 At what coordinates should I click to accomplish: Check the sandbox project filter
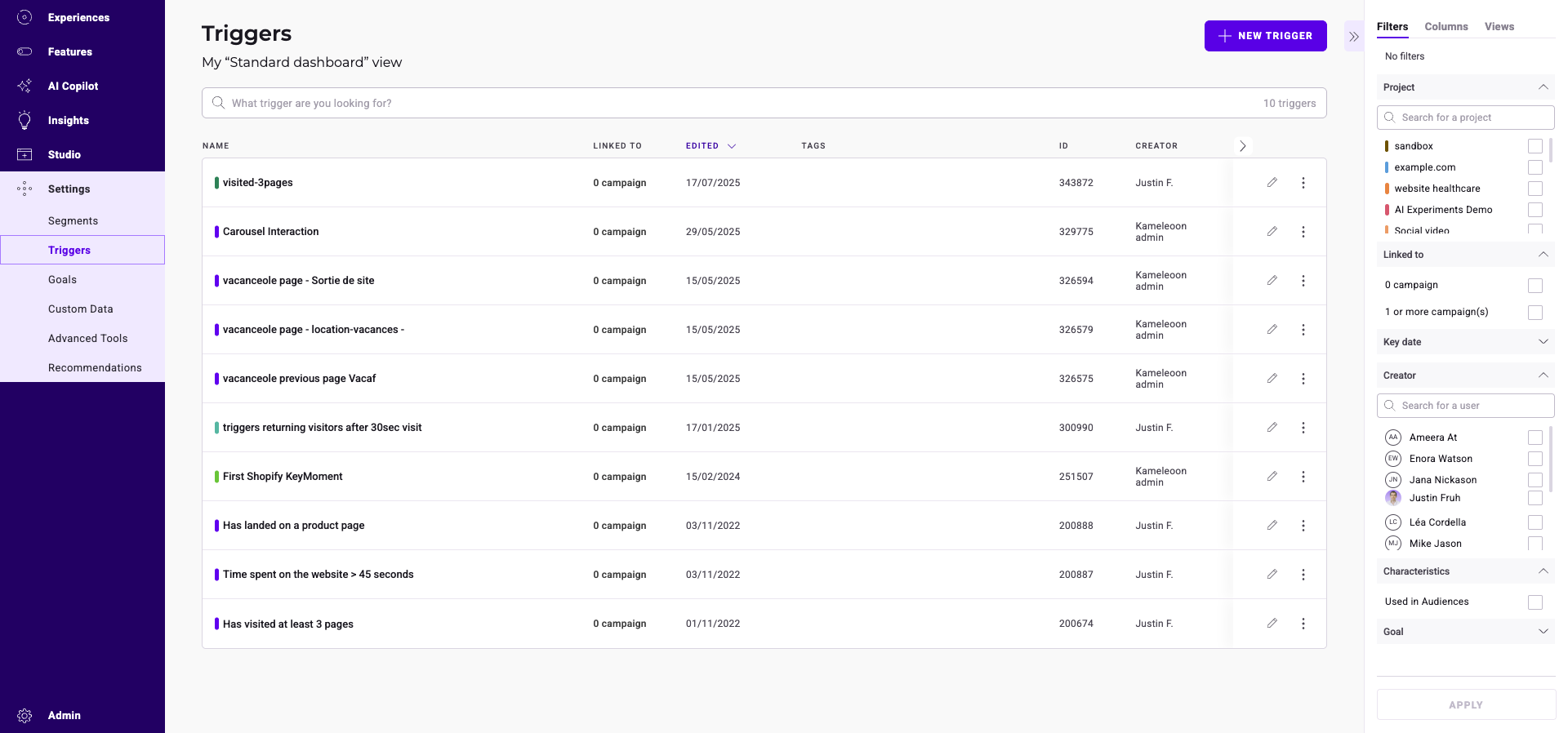(x=1535, y=146)
